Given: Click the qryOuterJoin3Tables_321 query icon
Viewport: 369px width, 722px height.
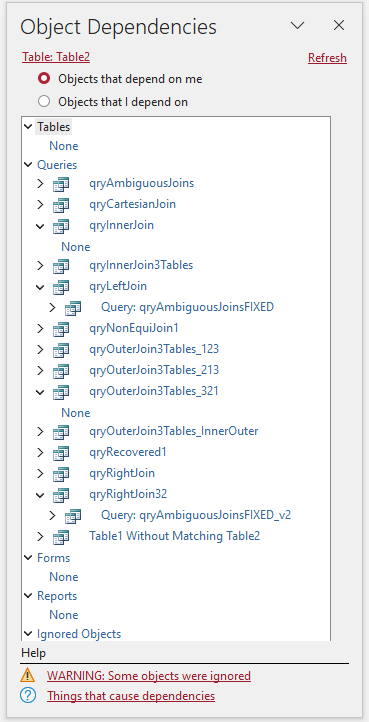Looking at the screenshot, I should (x=61, y=392).
